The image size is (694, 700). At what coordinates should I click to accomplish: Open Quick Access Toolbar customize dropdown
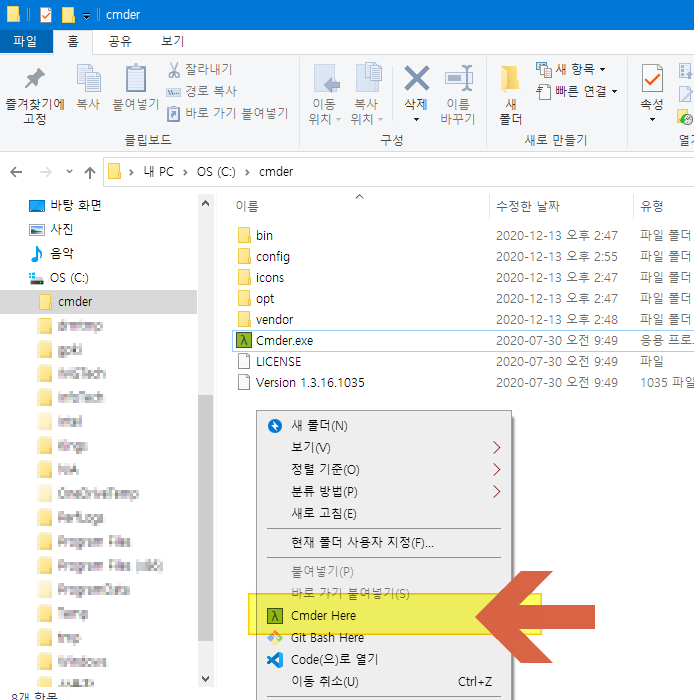(x=87, y=16)
